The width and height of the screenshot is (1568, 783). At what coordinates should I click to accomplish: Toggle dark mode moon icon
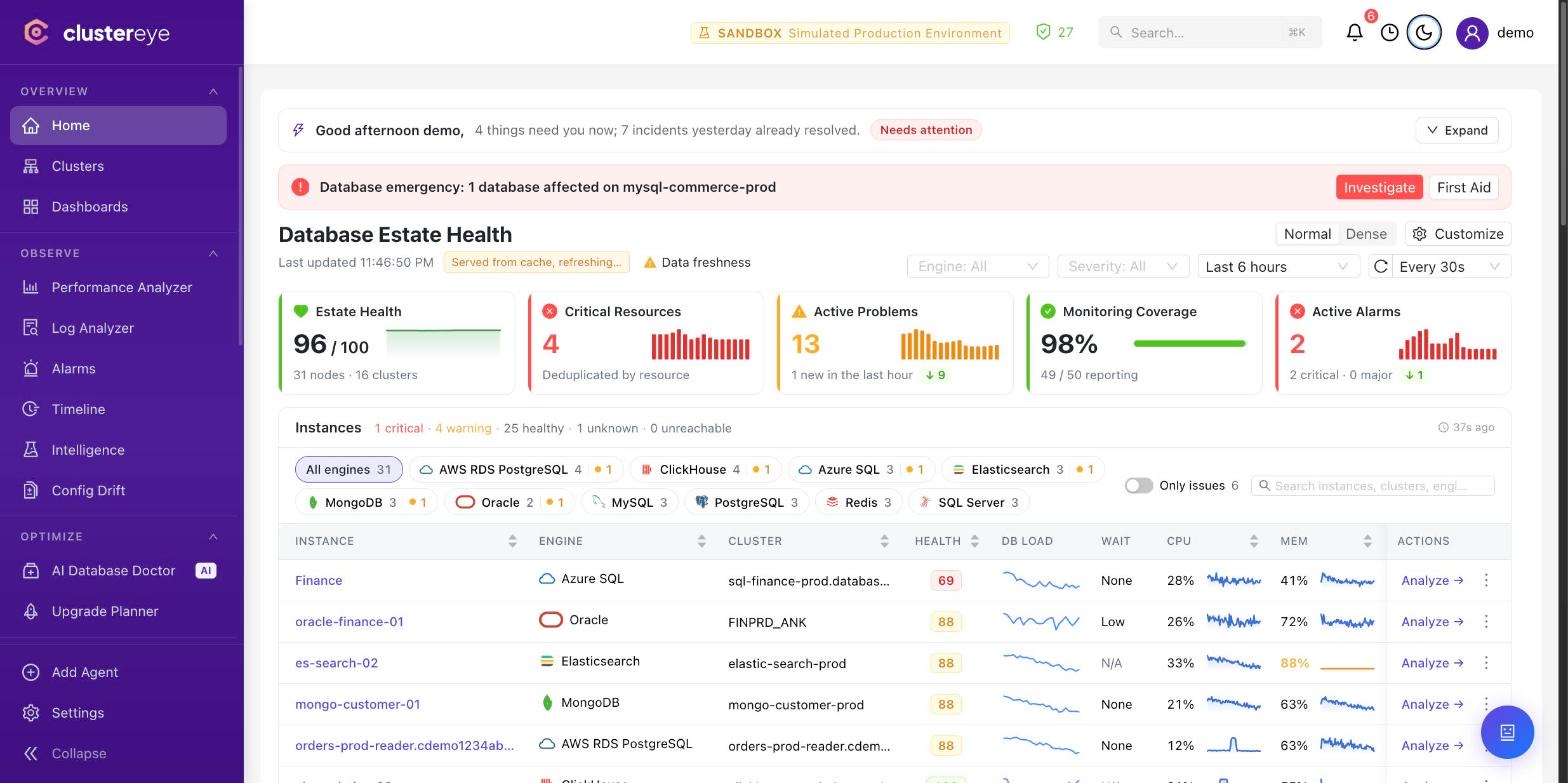pyautogui.click(x=1424, y=33)
